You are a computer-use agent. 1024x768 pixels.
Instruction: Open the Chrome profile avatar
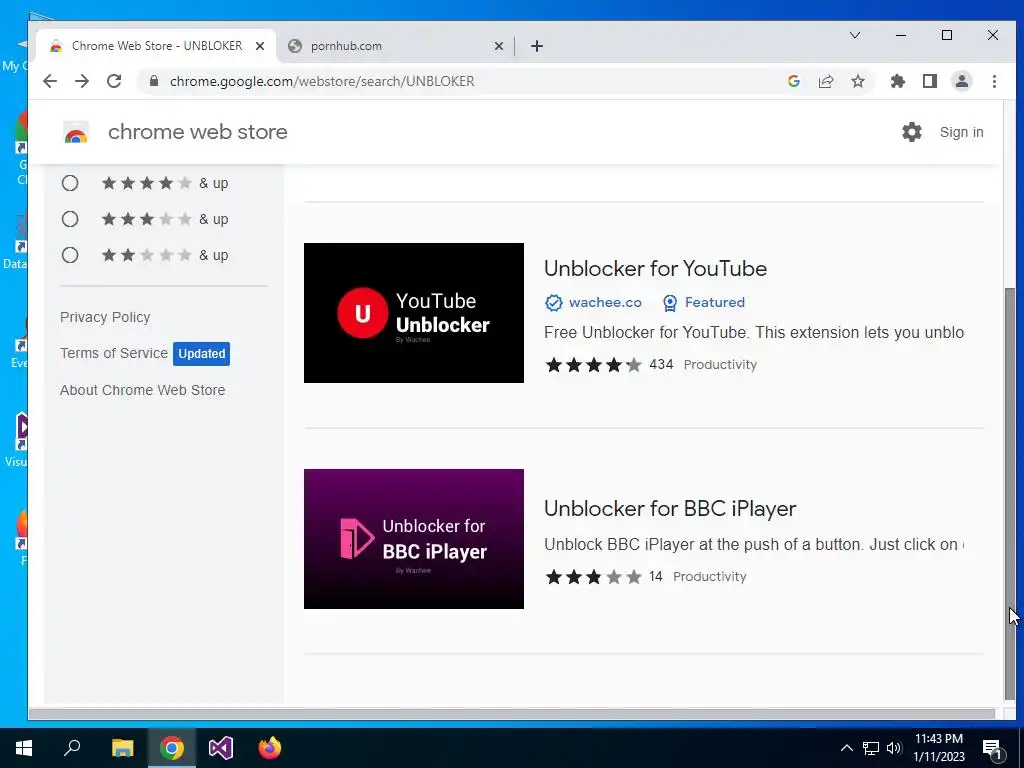[x=962, y=81]
